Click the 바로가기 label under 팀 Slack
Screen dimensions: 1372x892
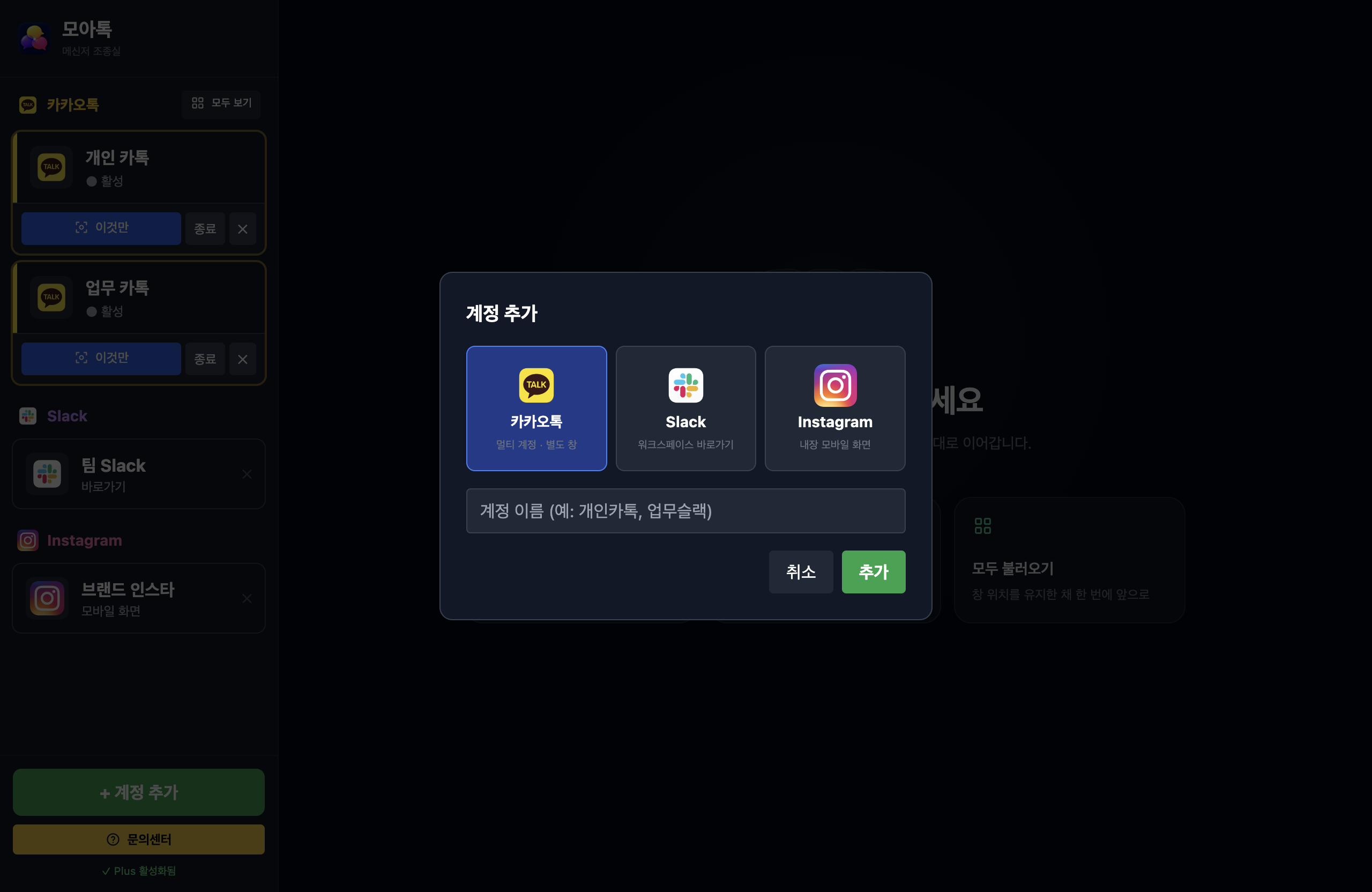(x=104, y=487)
